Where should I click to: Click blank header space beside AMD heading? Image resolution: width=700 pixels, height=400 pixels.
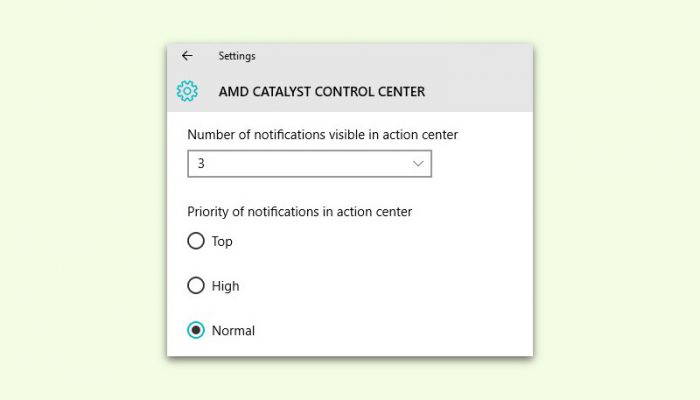(478, 92)
